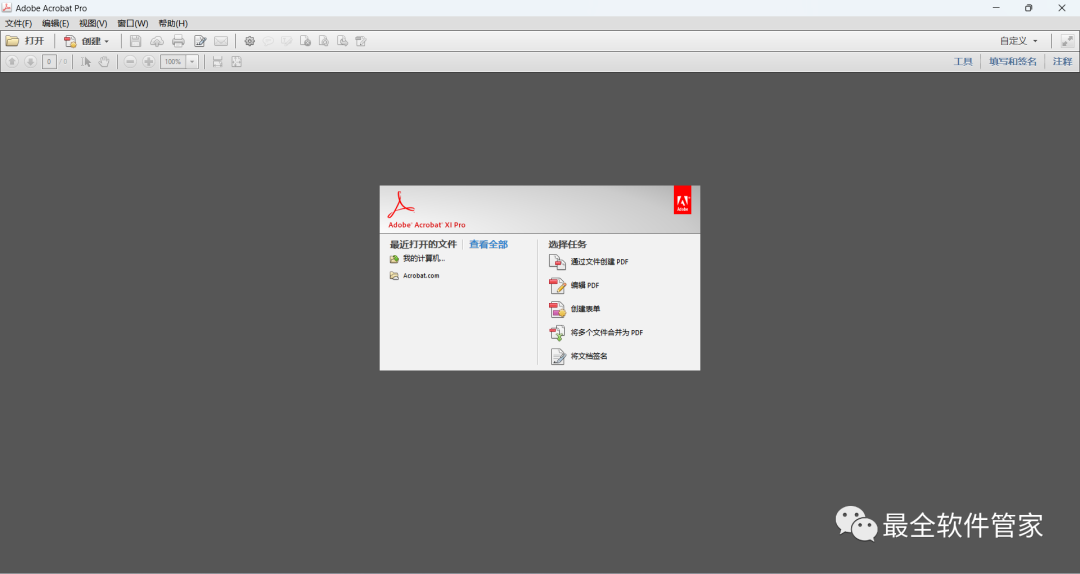Screen dimensions: 1080x574
Task: Open the zoom level dropdown arrow
Action: (192, 62)
